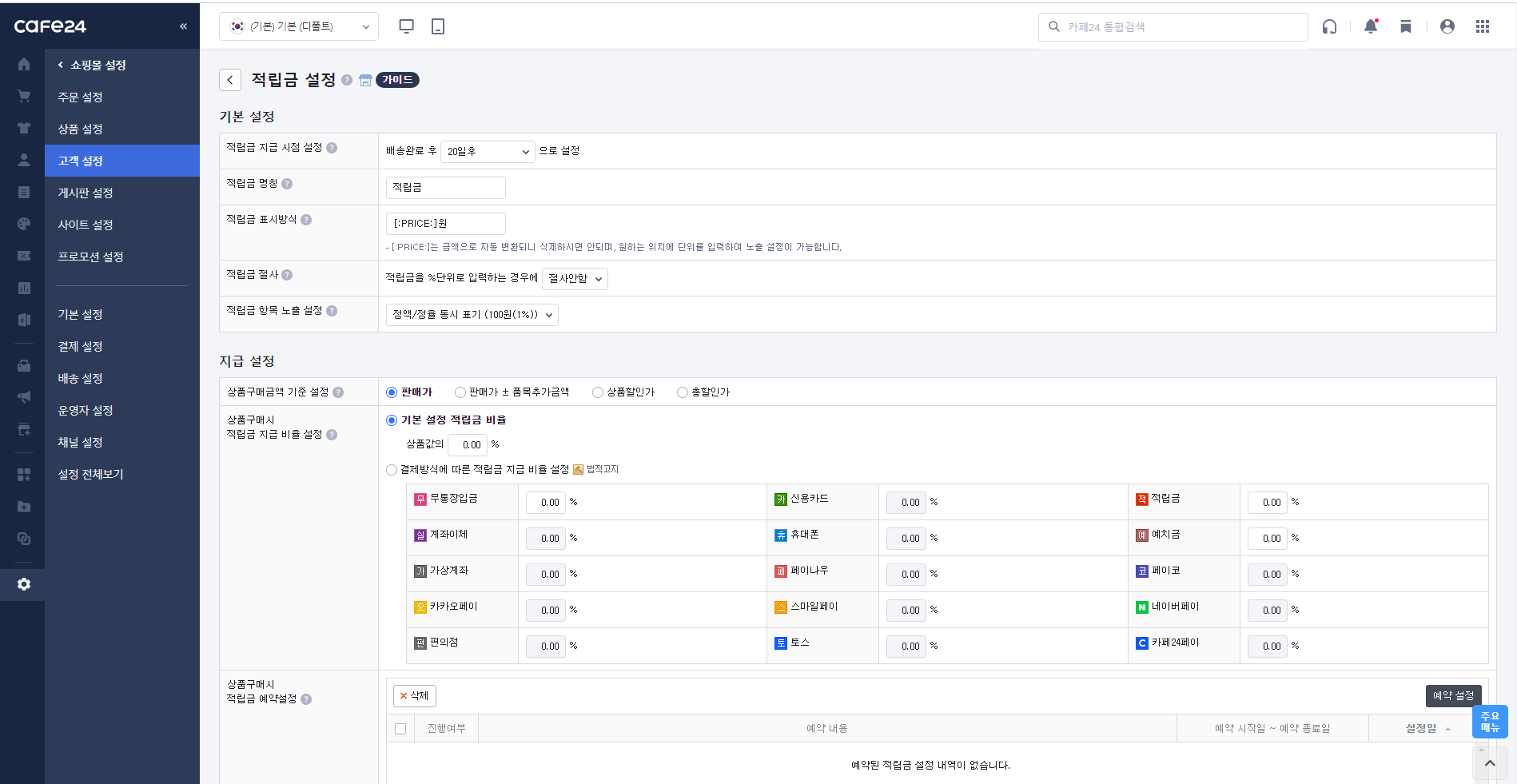Screen dimensions: 1517x784
Task: Open the gear settings sidebar icon
Action: point(24,584)
